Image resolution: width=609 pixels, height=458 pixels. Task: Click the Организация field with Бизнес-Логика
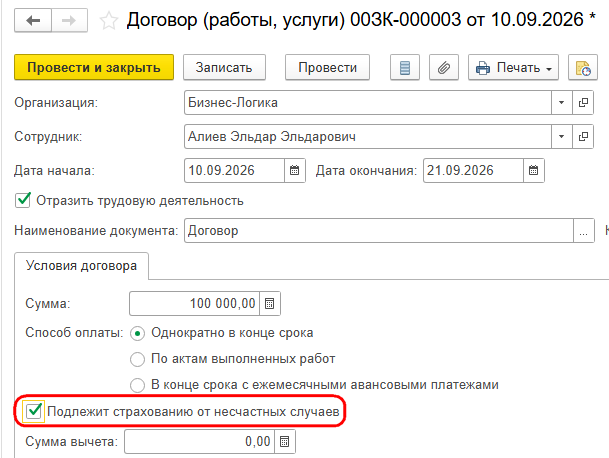click(x=367, y=103)
